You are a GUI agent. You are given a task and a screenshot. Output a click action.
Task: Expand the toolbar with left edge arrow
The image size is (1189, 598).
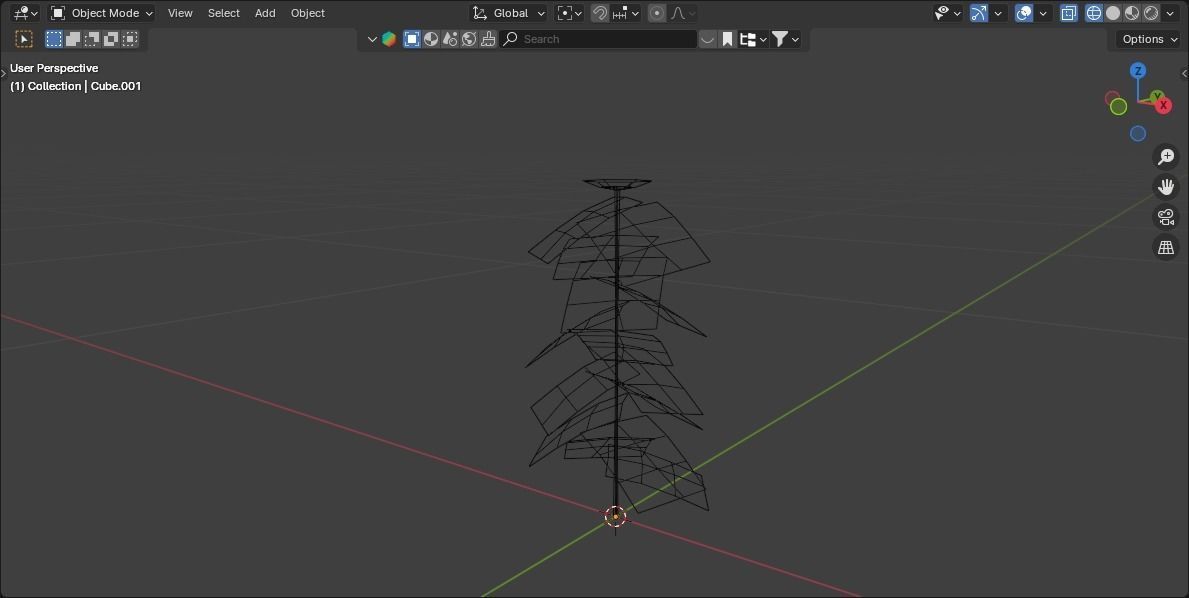(3, 73)
